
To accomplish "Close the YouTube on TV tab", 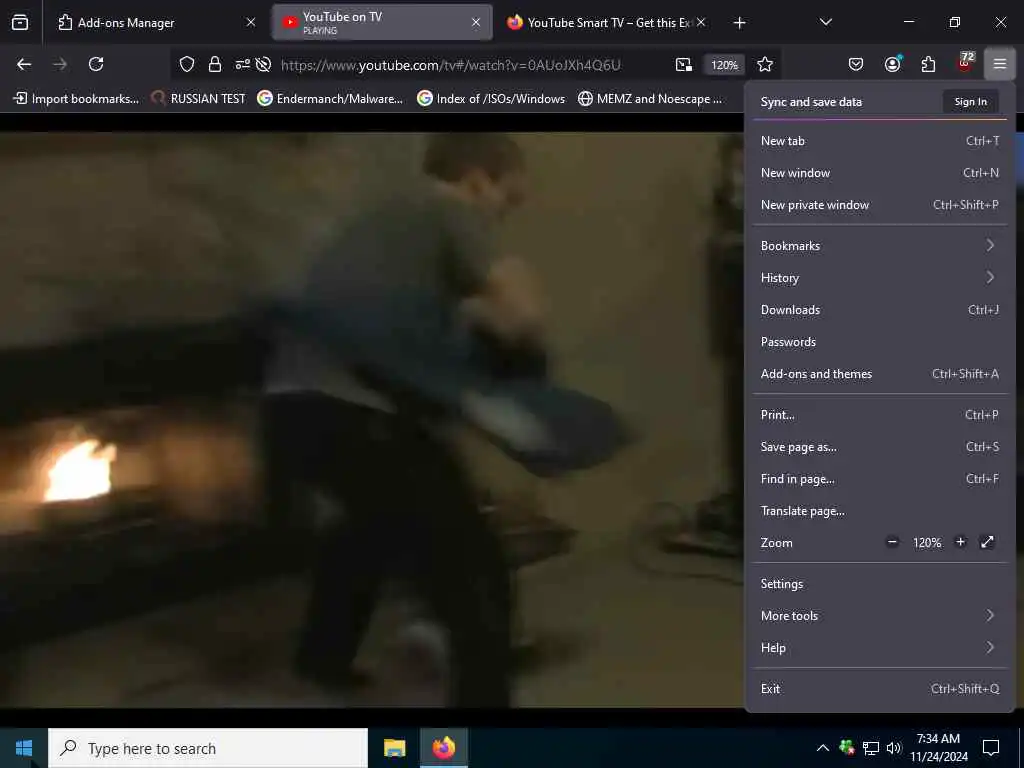I will (x=476, y=22).
